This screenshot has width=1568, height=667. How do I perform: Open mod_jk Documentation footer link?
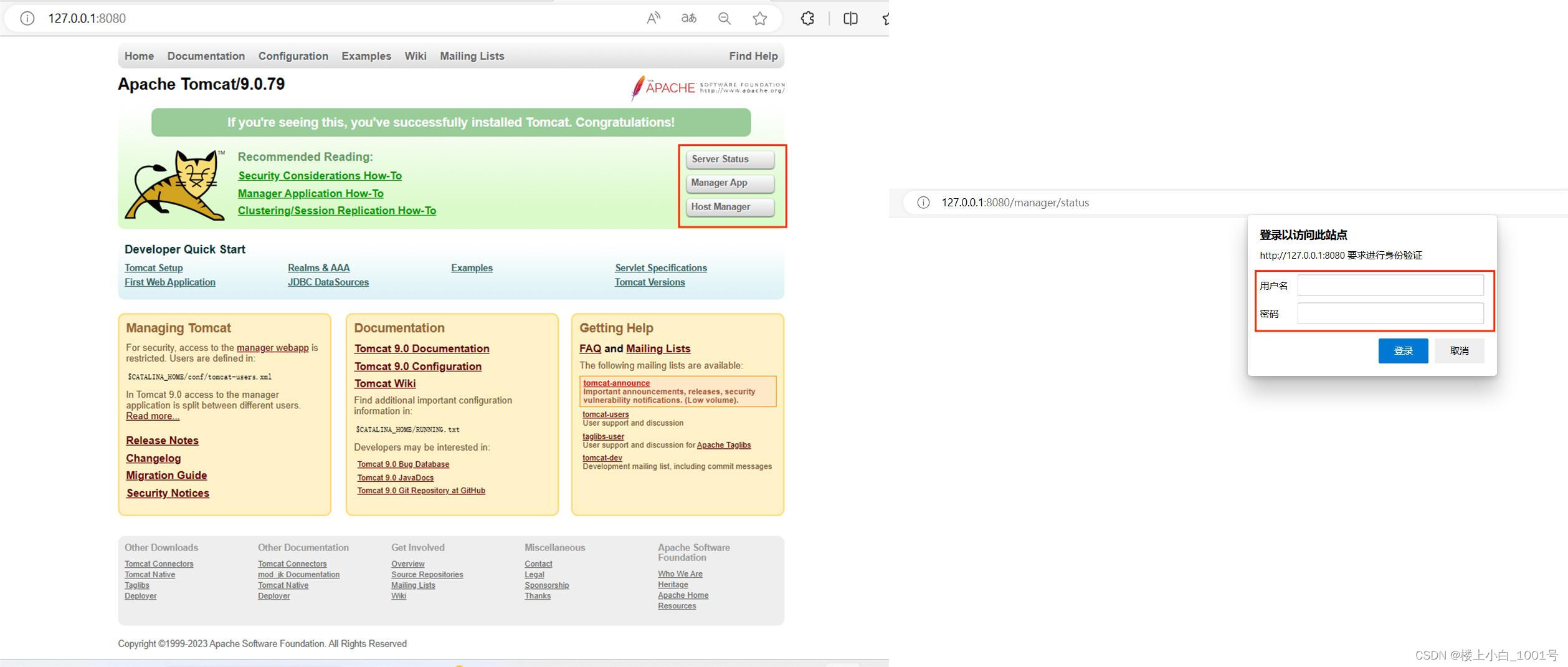pos(299,575)
